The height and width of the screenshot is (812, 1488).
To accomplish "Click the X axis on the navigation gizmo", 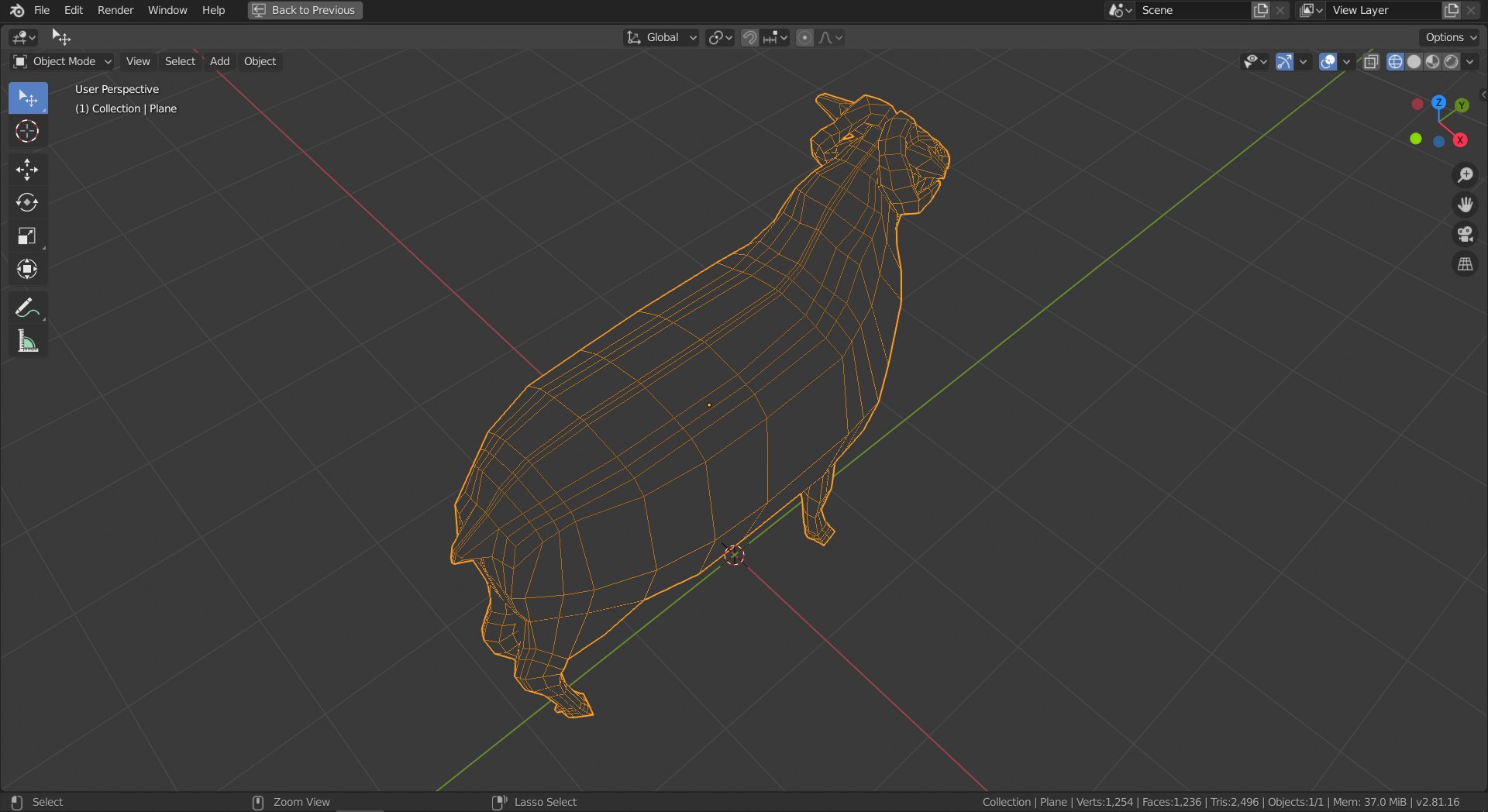I will 1460,140.
